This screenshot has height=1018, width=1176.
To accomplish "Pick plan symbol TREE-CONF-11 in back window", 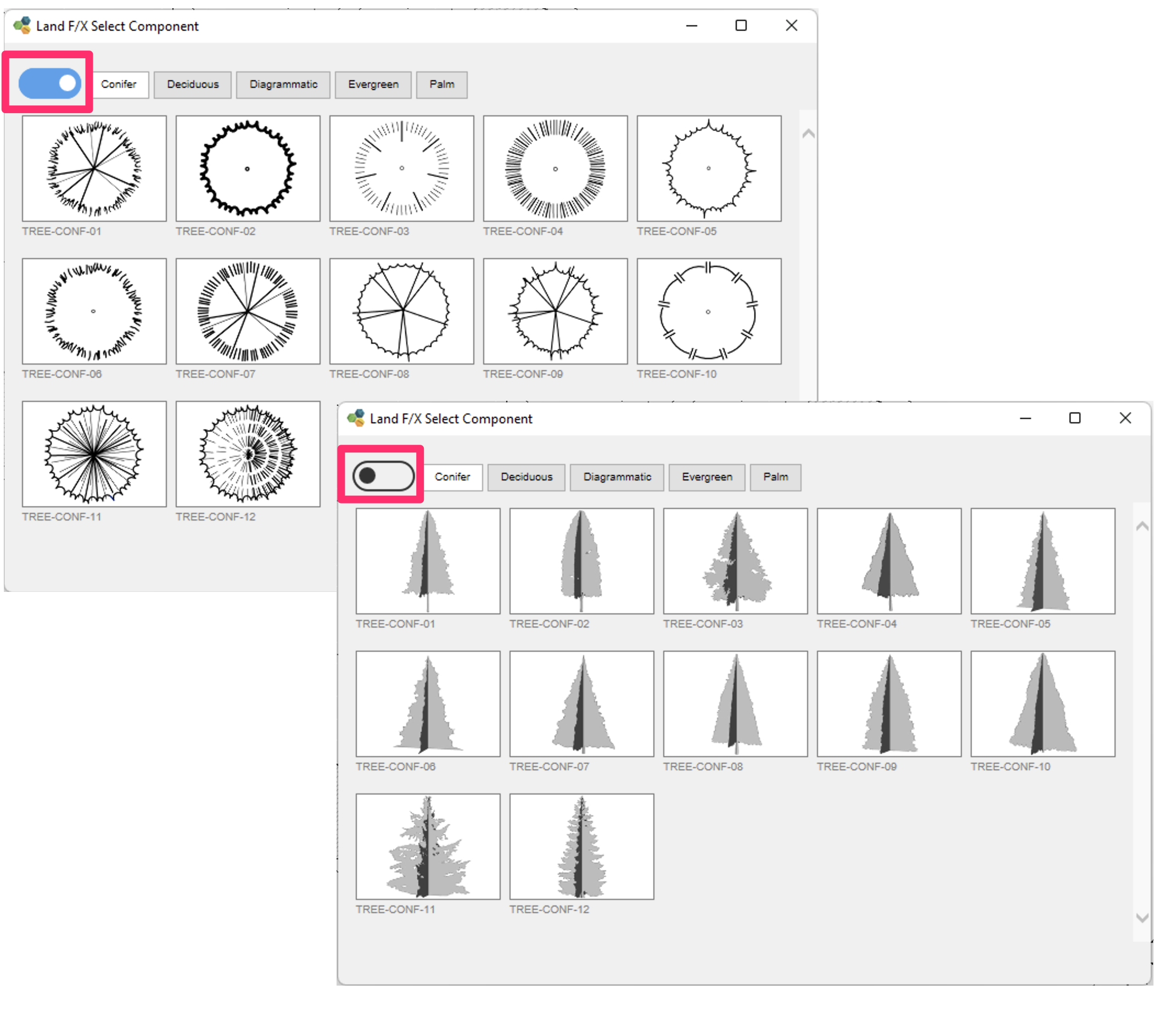I will tap(94, 454).
